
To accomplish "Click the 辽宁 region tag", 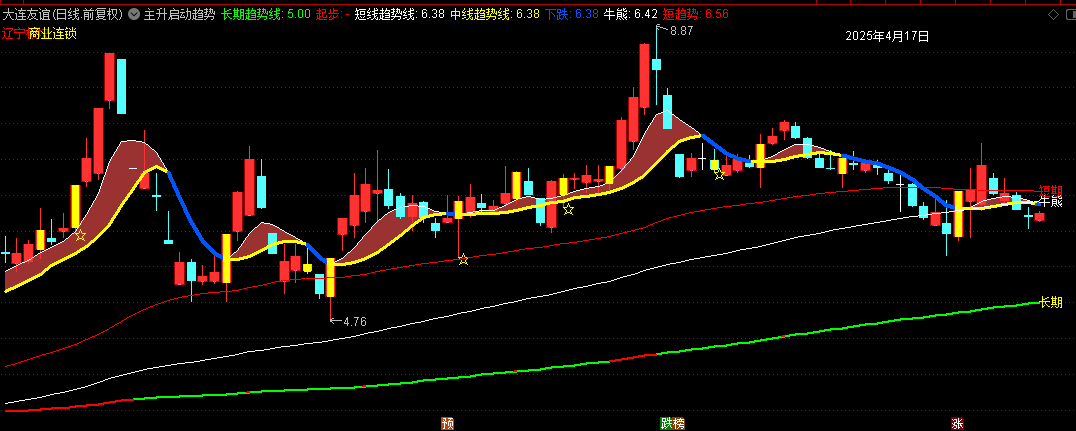I will [x=14, y=34].
